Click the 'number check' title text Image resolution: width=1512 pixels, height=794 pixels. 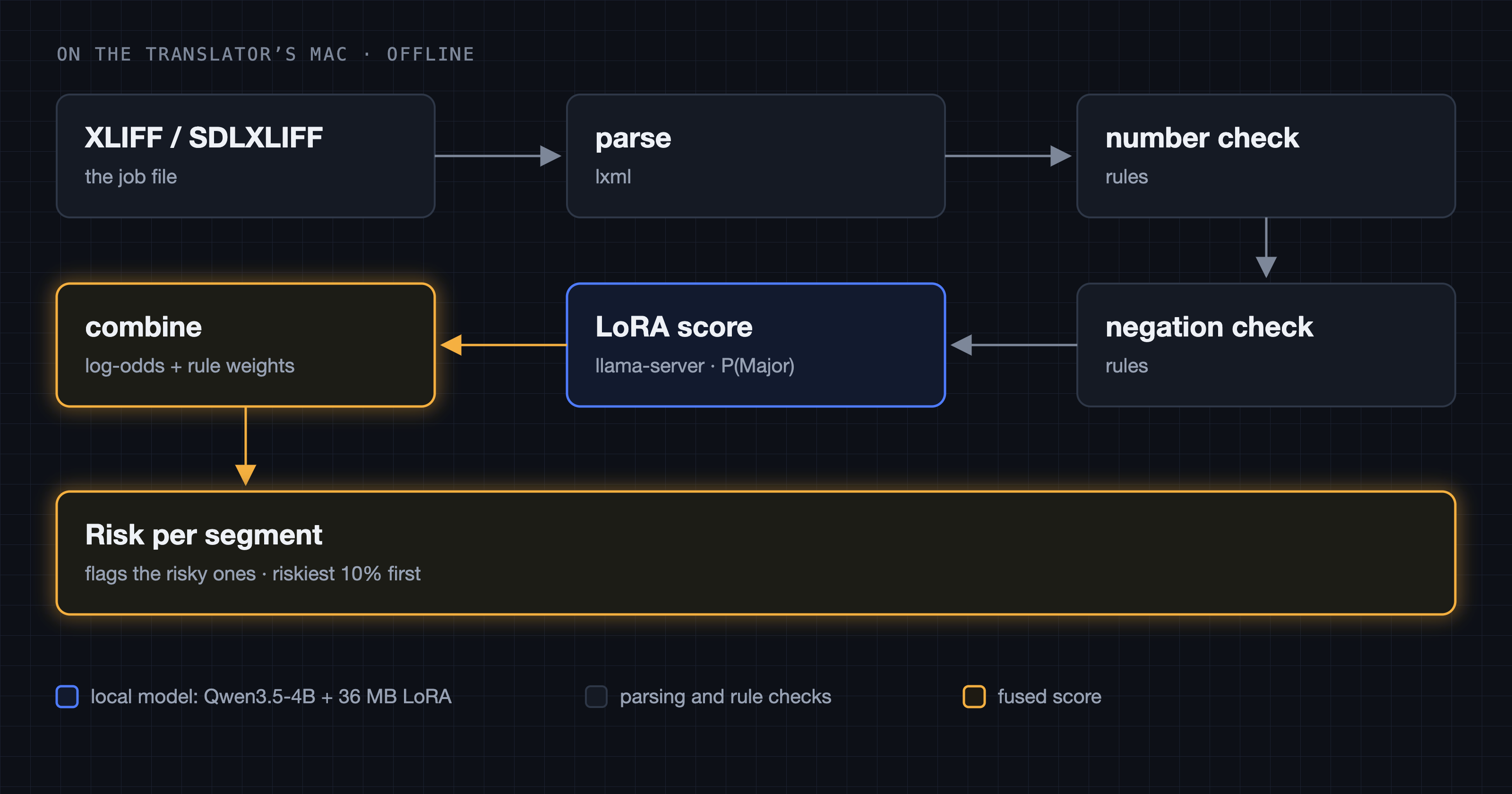coord(1202,138)
